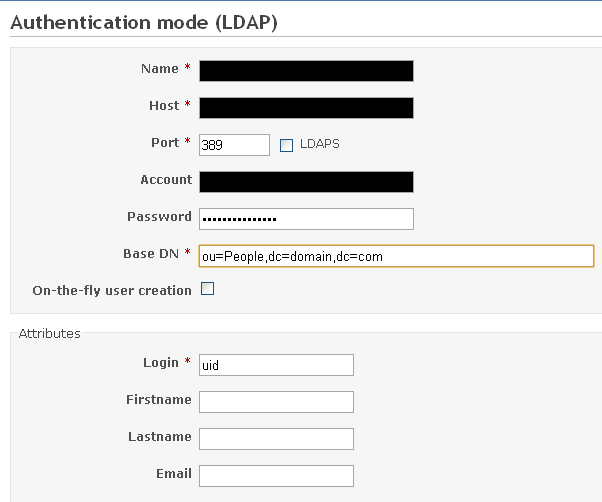Enable the LDAPS checkbox
Viewport: 602px width, 502px height.
click(286, 145)
